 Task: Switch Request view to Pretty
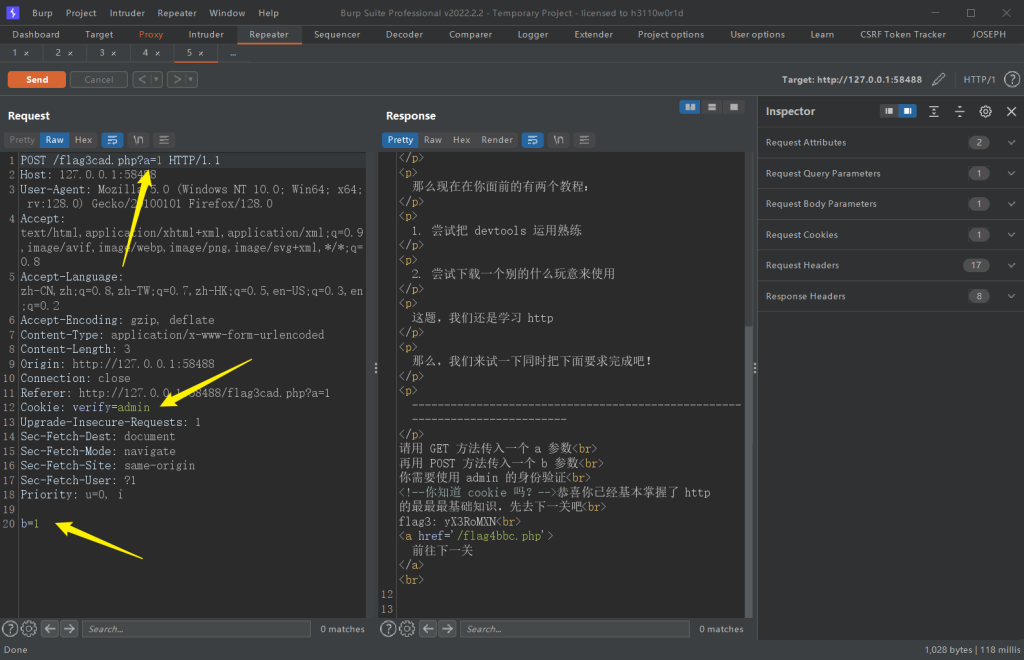tap(22, 140)
